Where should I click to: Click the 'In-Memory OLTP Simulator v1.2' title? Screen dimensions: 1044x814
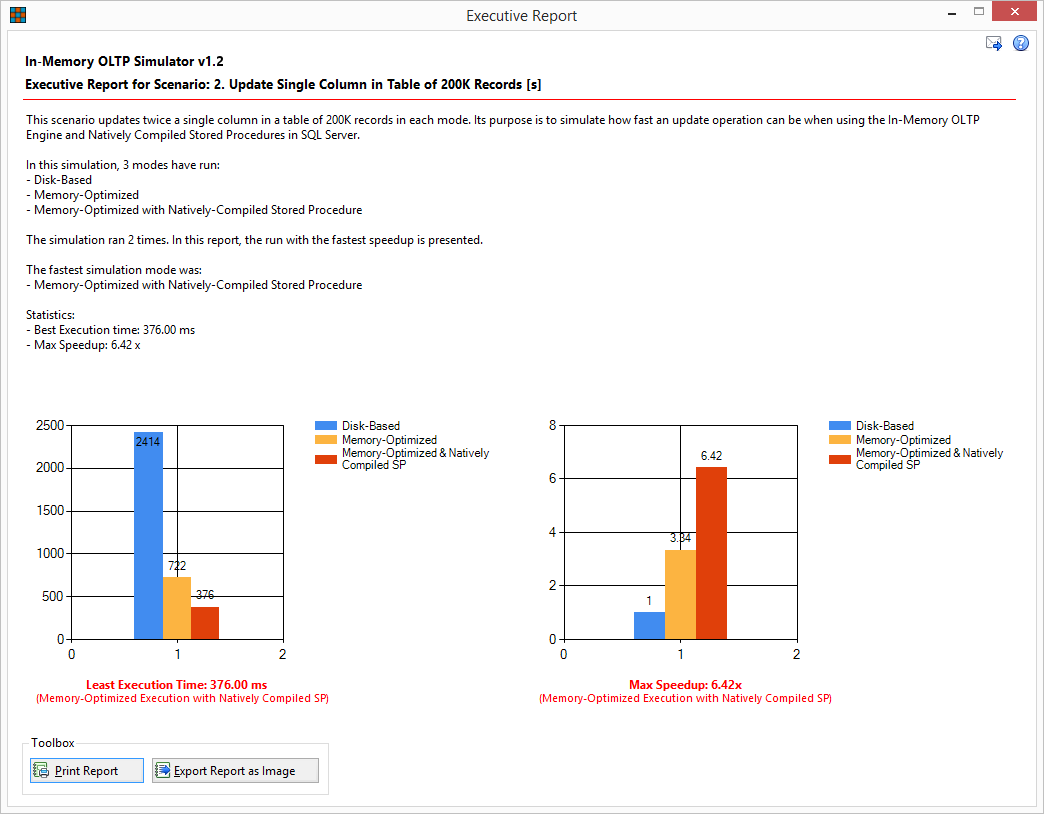tap(125, 61)
